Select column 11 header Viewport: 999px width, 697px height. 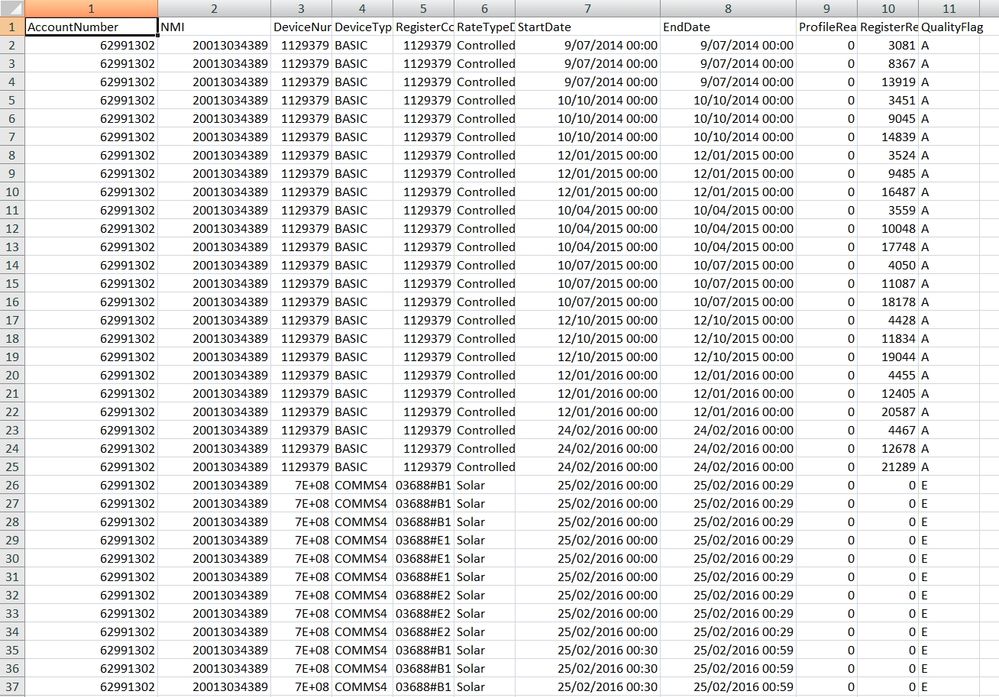tap(958, 8)
